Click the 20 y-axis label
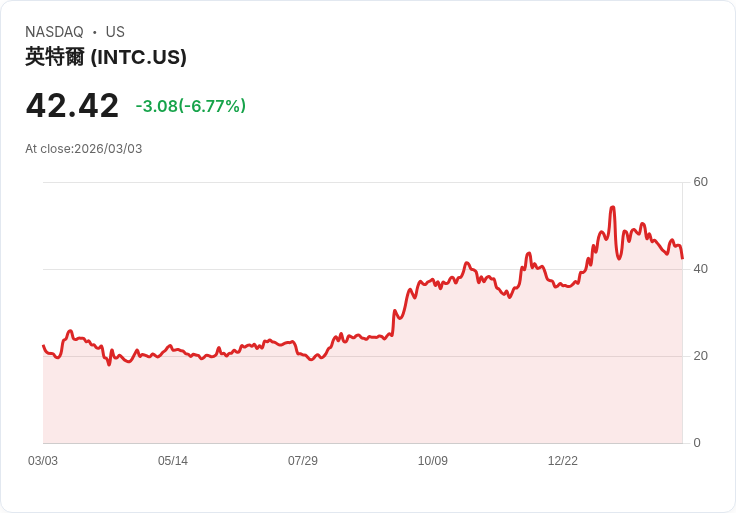 tap(700, 356)
